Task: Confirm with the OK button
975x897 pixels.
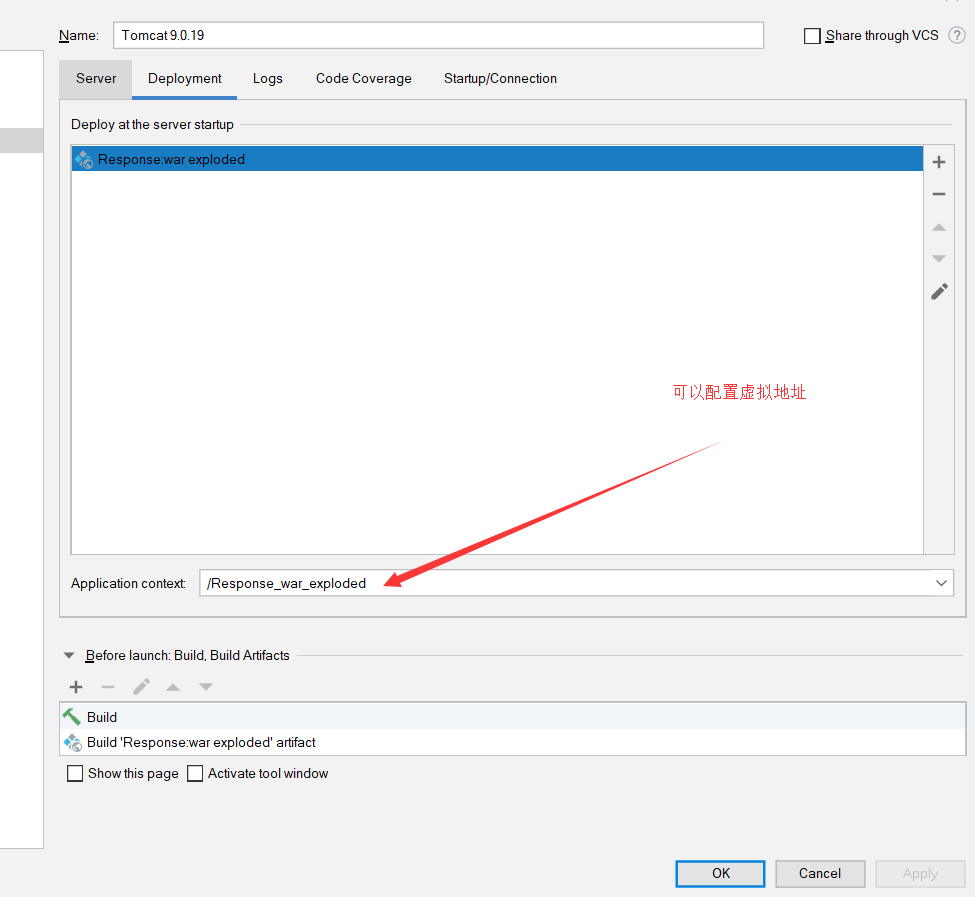Action: click(720, 873)
